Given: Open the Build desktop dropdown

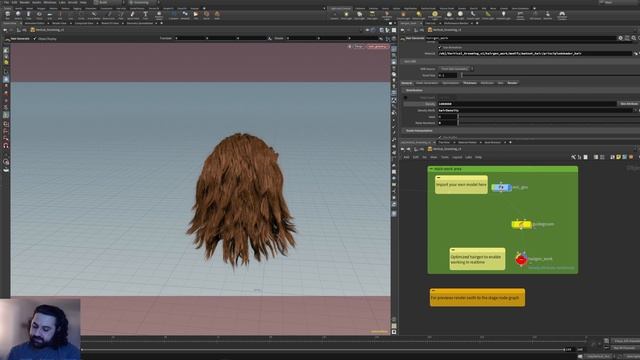Looking at the screenshot, I should point(108,2).
